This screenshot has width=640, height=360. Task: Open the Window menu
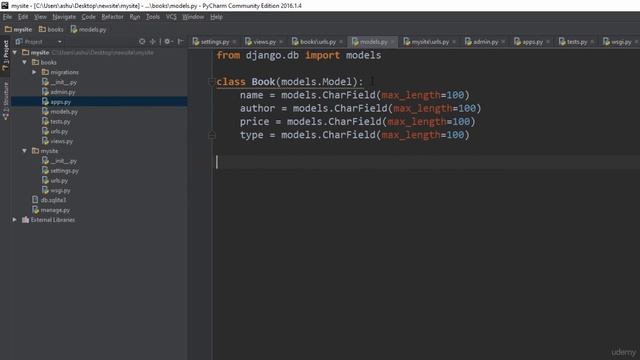[x=193, y=17]
